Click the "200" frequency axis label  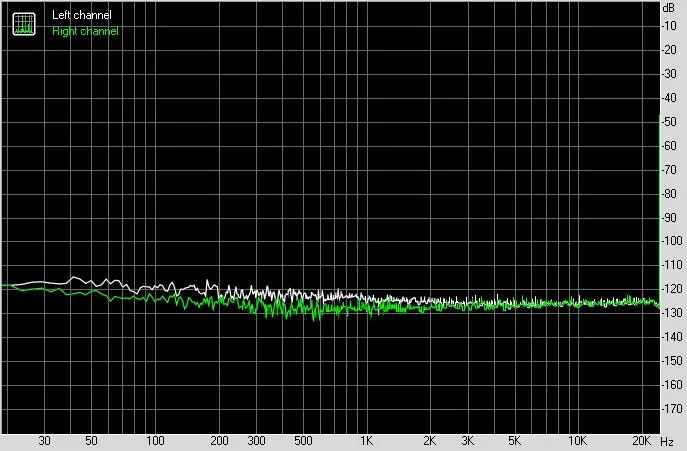219,441
